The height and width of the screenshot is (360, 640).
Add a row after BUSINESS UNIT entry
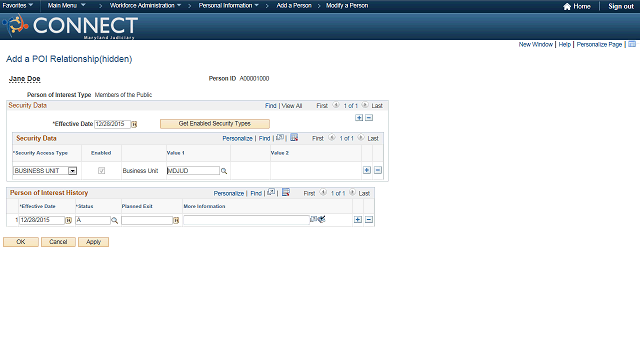point(367,170)
